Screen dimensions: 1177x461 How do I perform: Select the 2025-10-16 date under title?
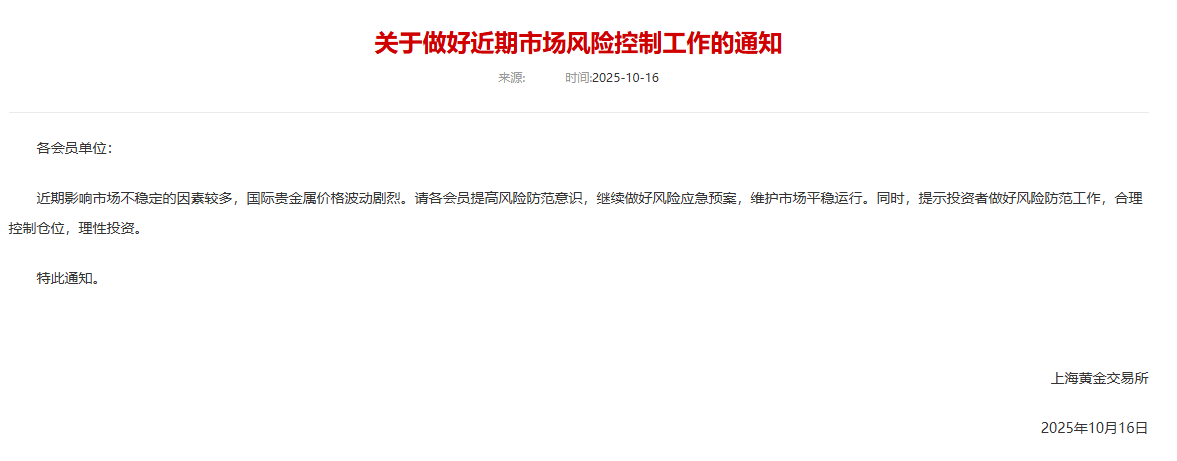(625, 78)
